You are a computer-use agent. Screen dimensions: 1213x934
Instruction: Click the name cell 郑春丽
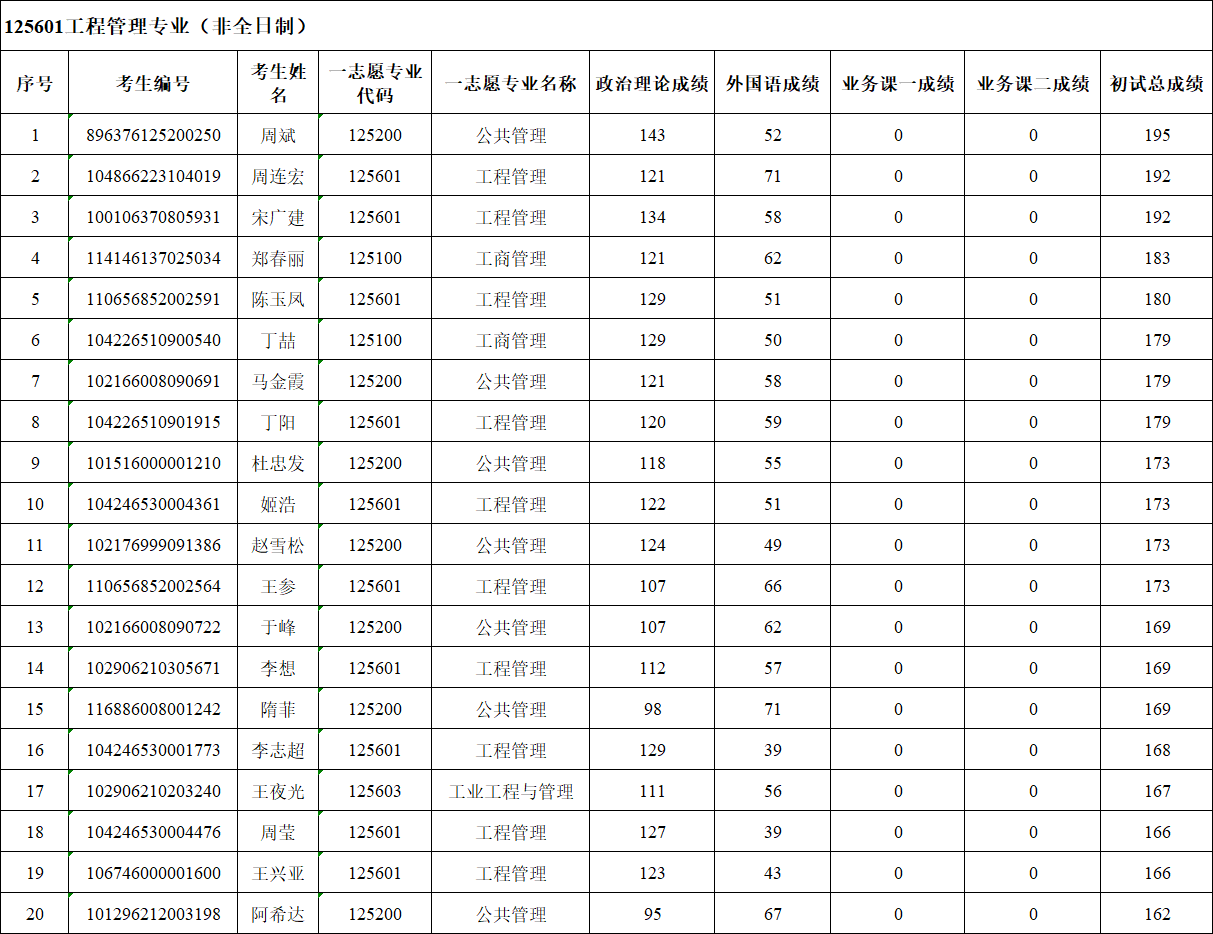(278, 259)
